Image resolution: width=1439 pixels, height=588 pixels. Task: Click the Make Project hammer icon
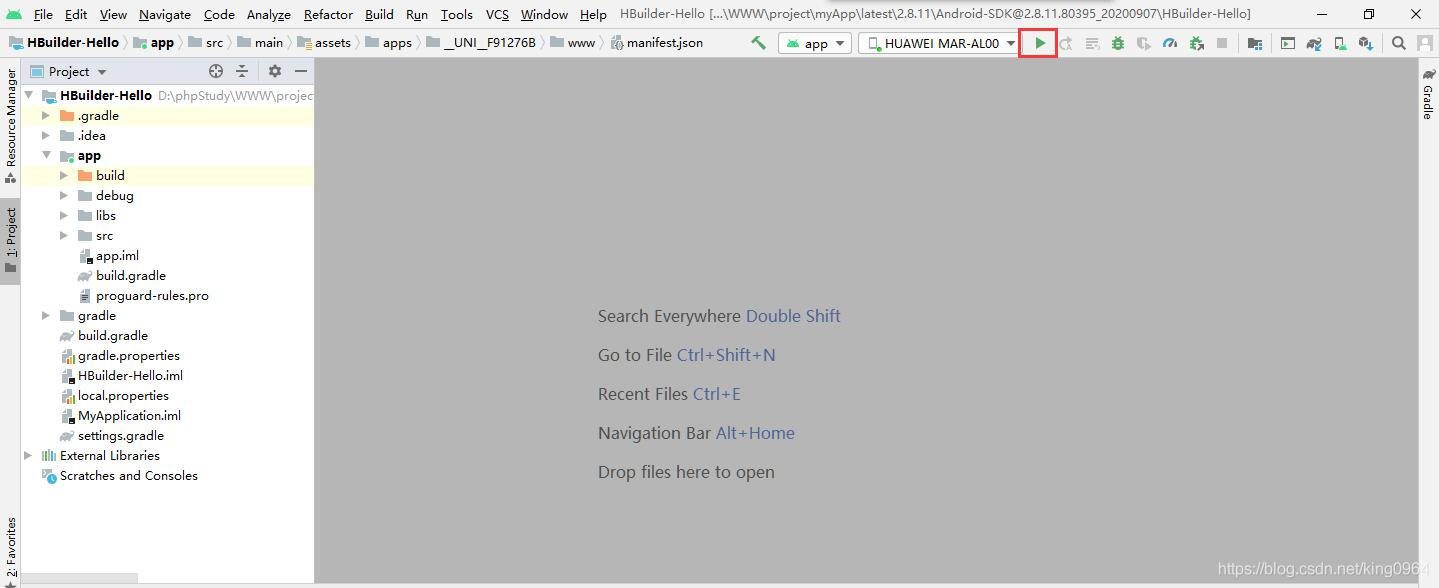click(759, 43)
